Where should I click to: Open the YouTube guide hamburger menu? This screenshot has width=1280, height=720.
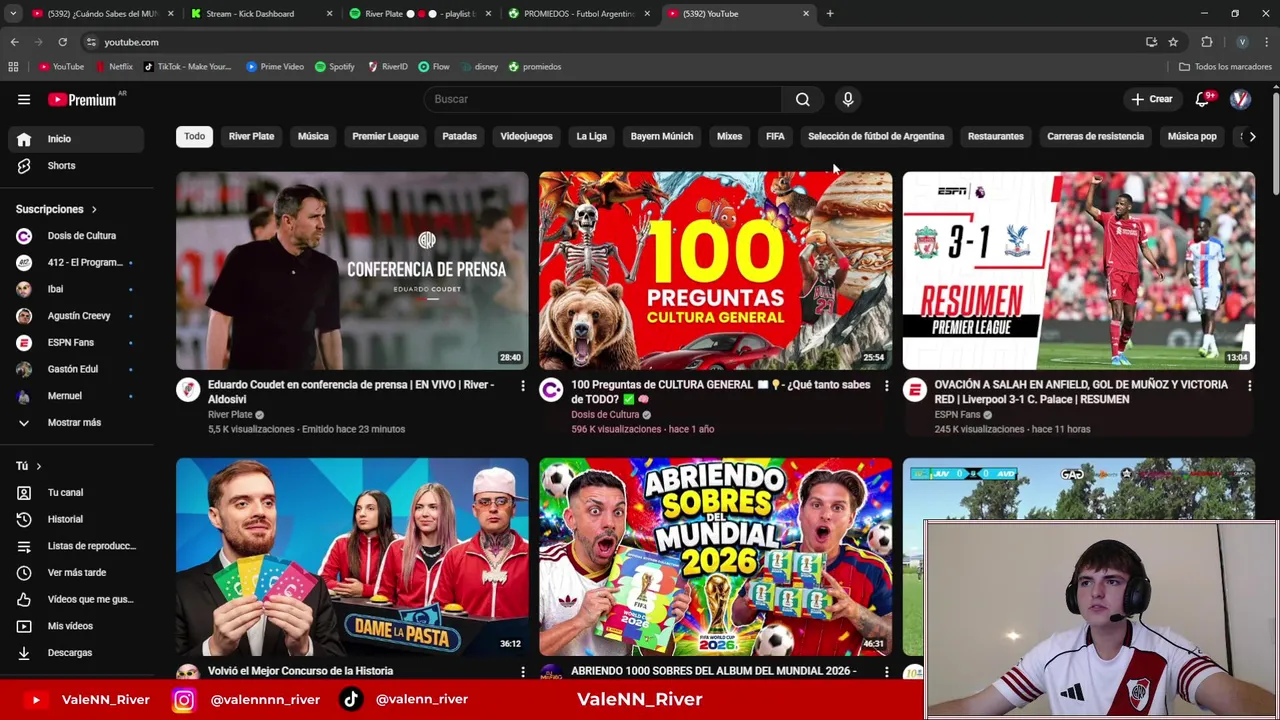coord(24,99)
